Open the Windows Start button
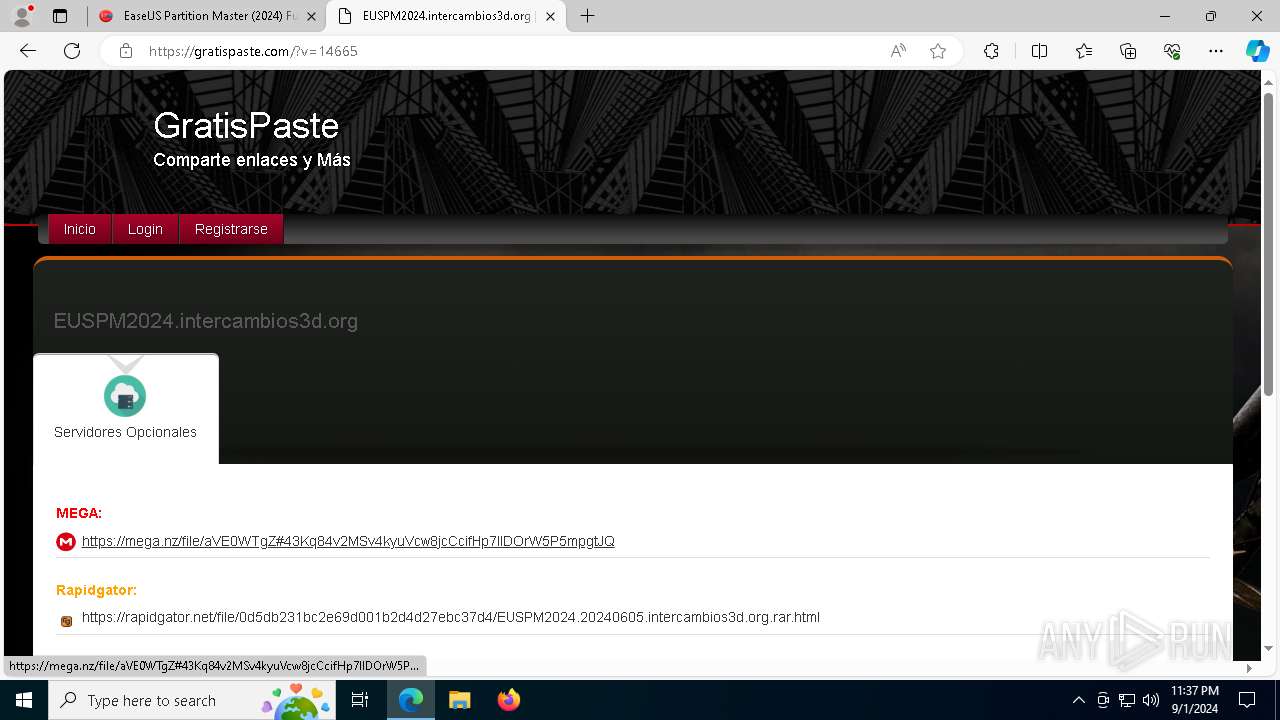This screenshot has height=720, width=1280. tap(24, 700)
